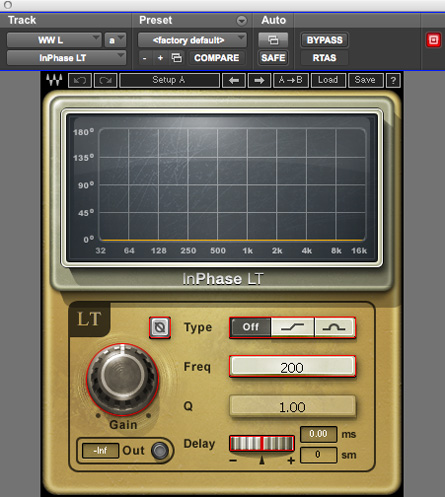
Task: Toggle the BYPASS button
Action: tap(324, 40)
